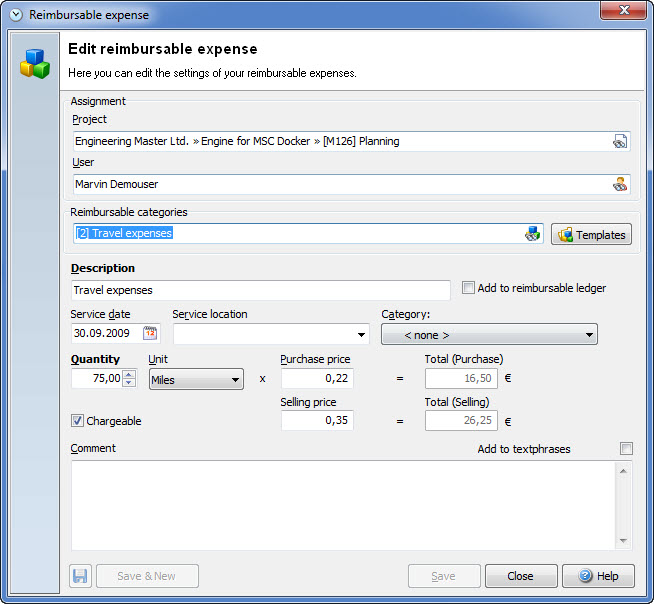Click the Close button
Viewport: 654px width, 604px height.
tap(521, 576)
